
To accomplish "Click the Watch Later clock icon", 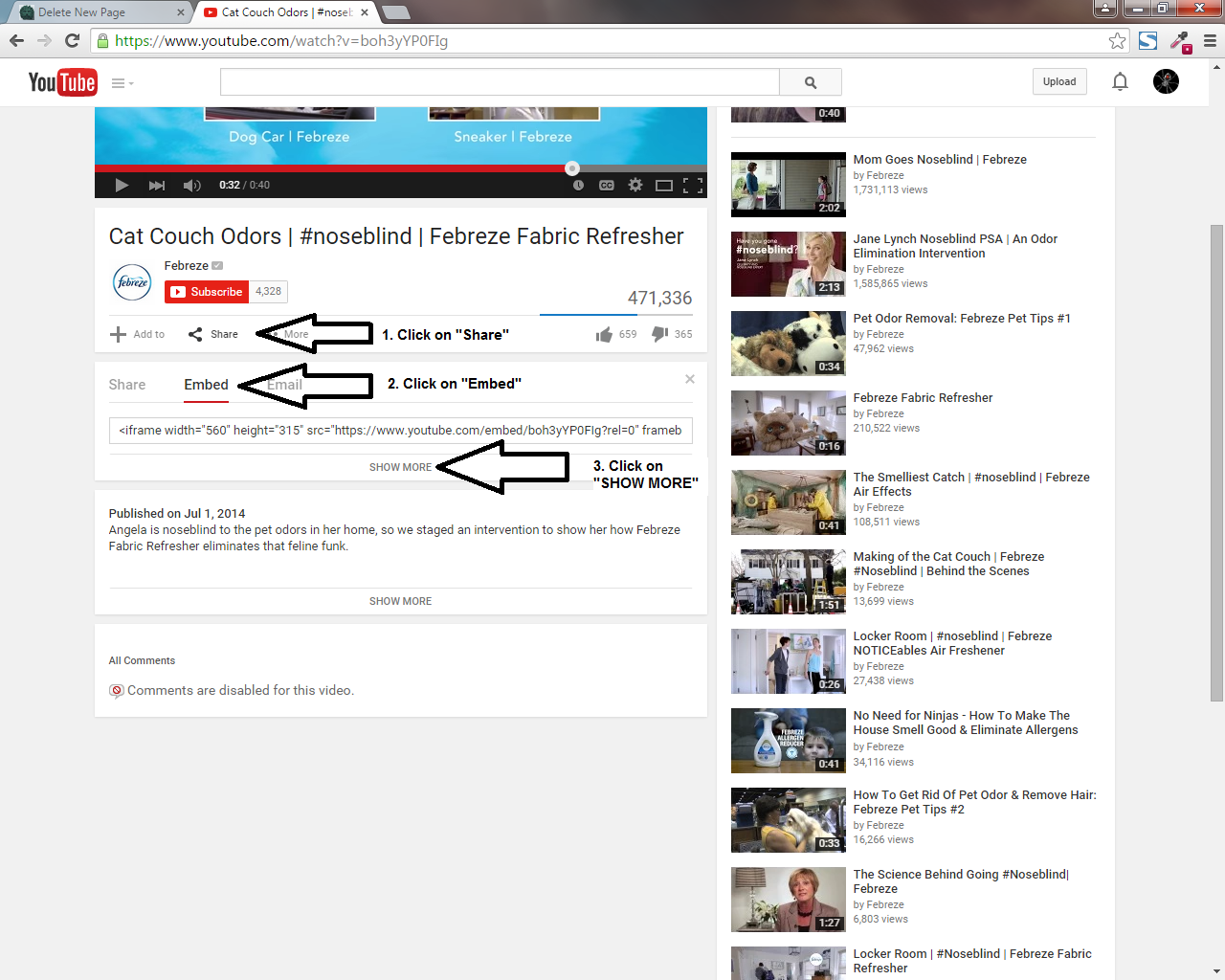I will pyautogui.click(x=578, y=186).
